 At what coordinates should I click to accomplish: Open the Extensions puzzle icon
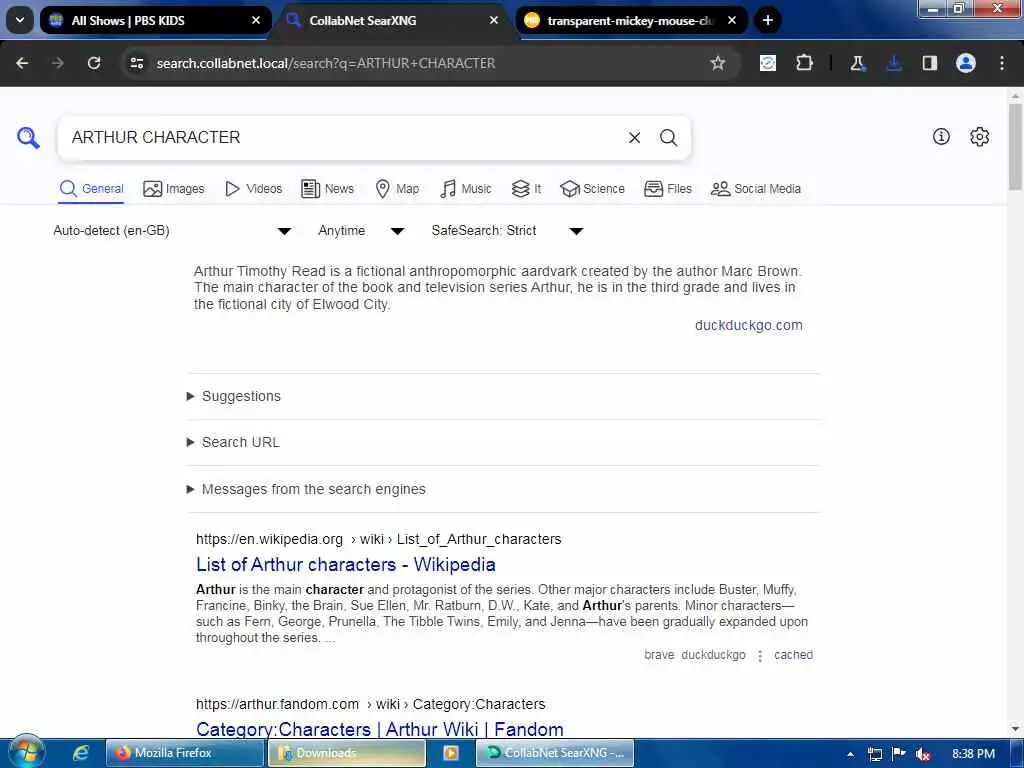(805, 63)
